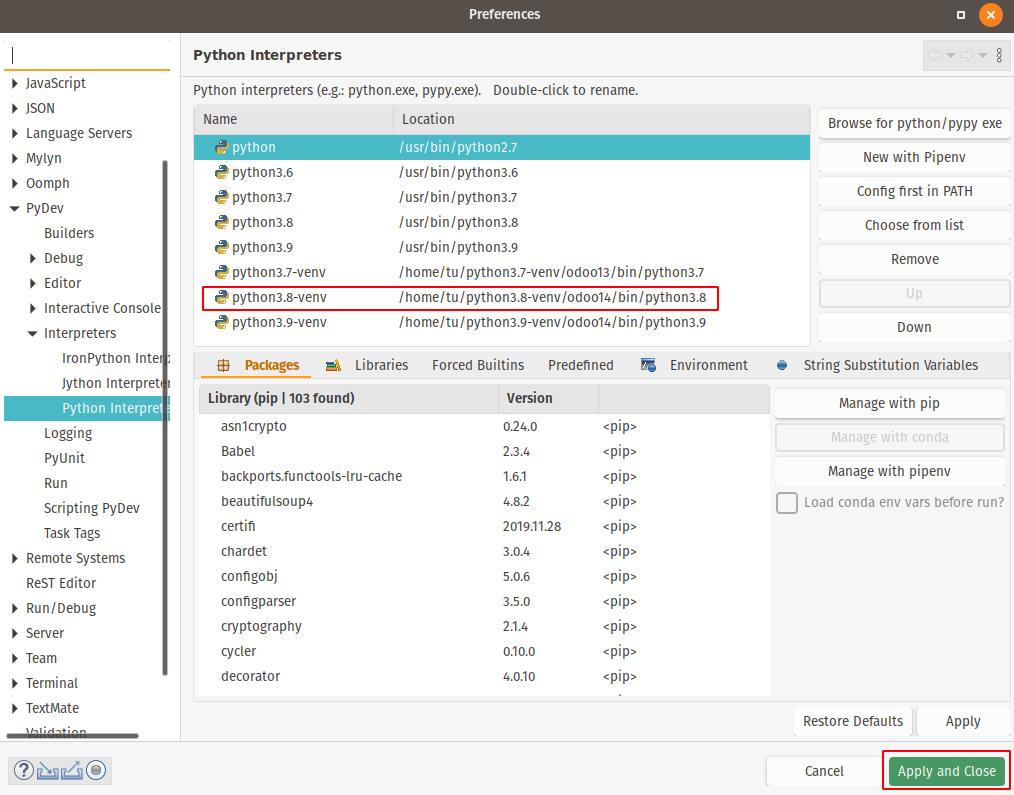Open the Help question mark icon
The height and width of the screenshot is (795, 1014).
(24, 770)
